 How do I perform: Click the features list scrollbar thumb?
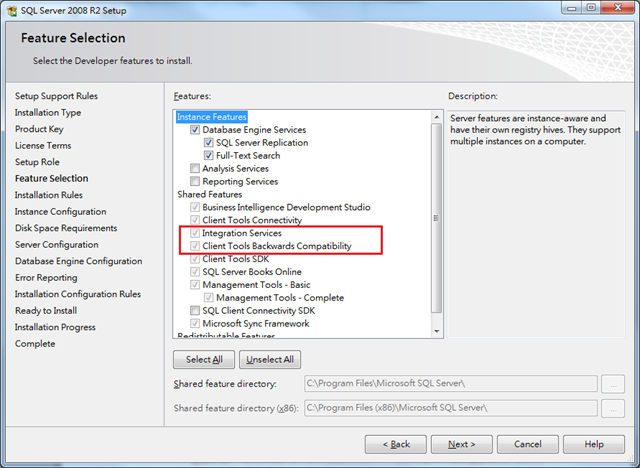437,218
